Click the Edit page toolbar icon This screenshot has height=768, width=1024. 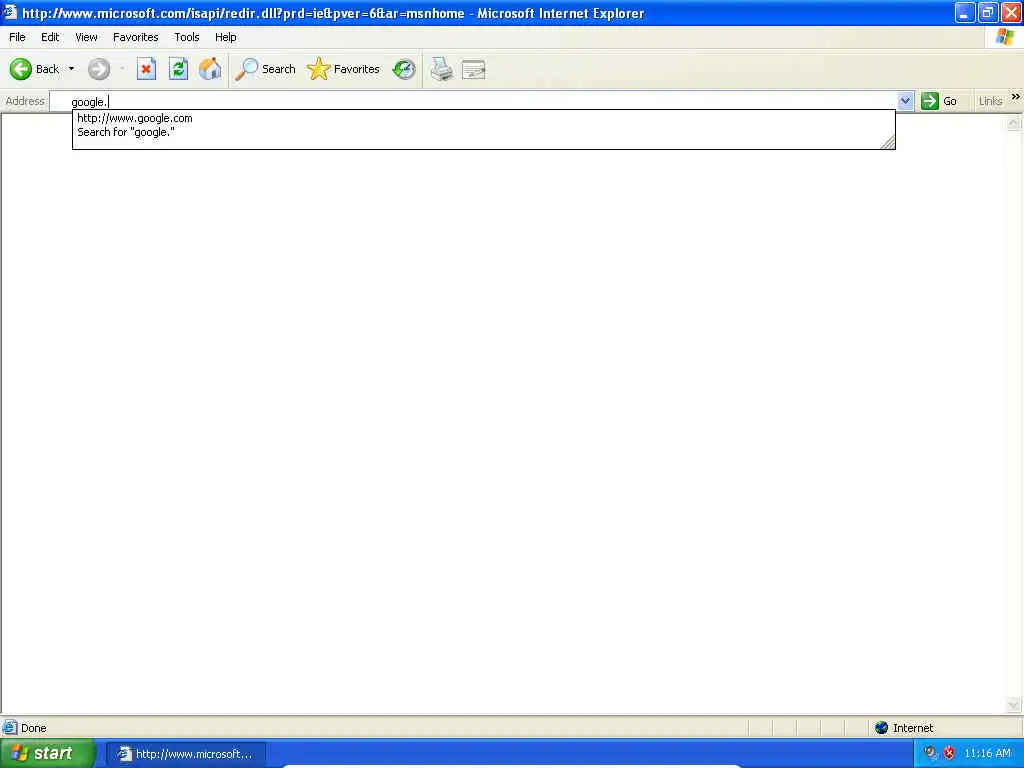pos(473,69)
